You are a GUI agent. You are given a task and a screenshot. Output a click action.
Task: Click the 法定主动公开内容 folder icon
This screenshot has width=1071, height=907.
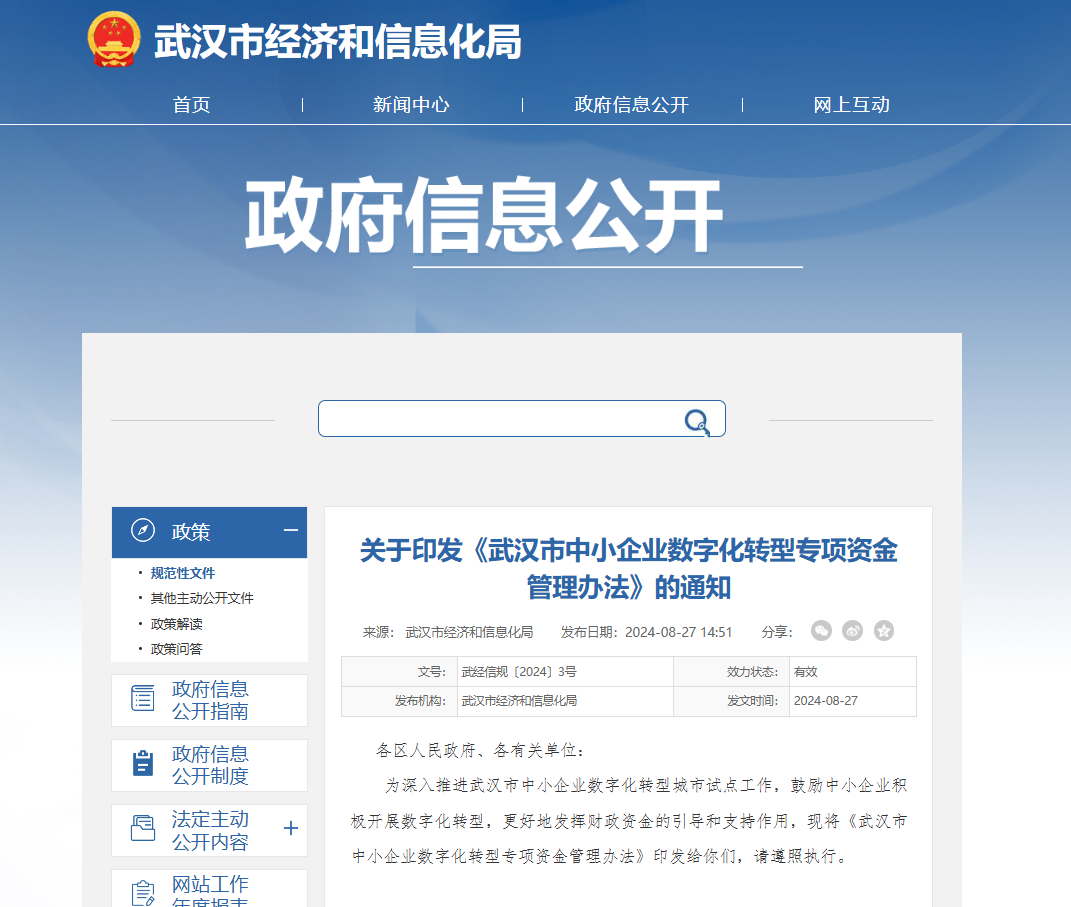pos(143,829)
